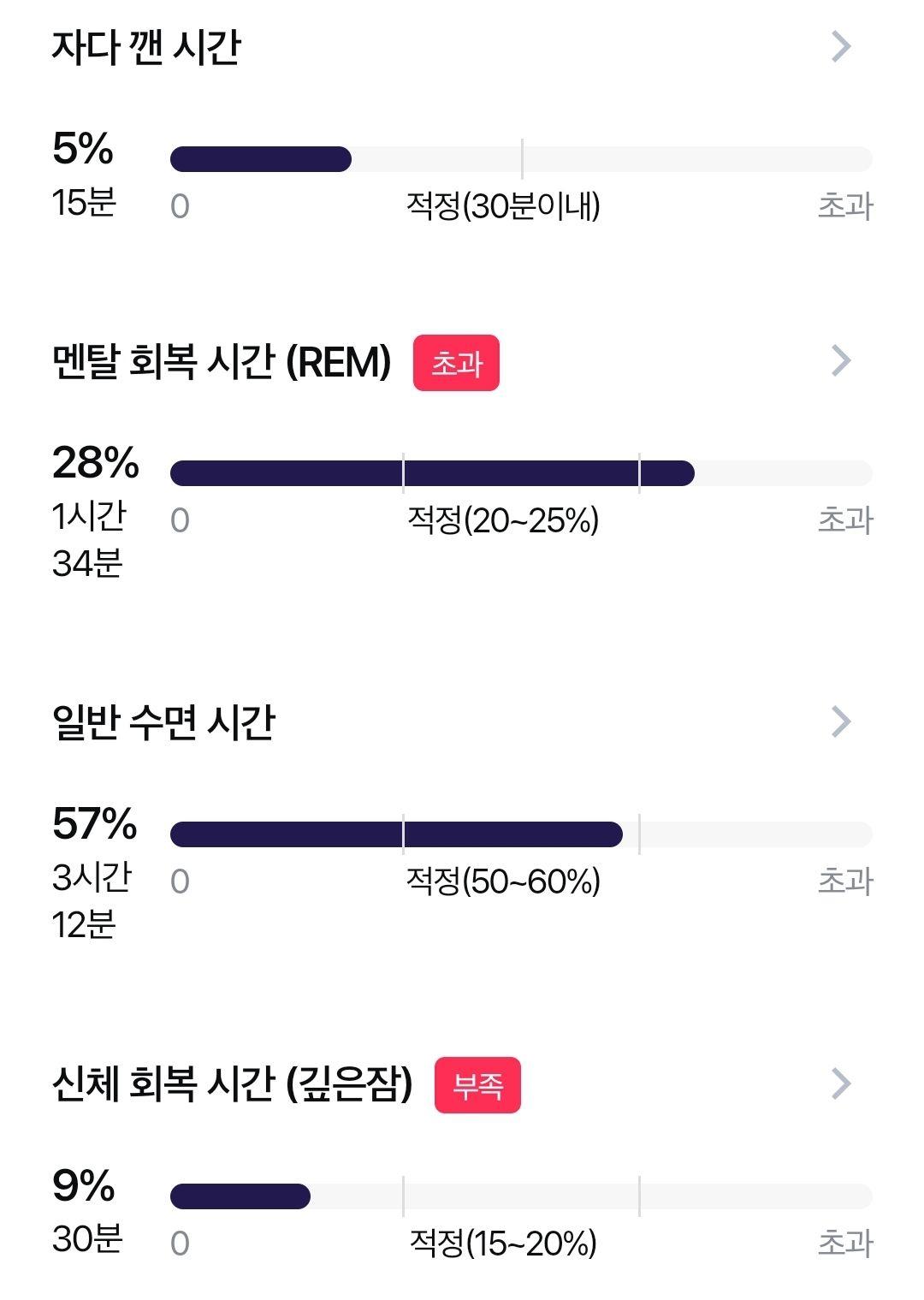Select the 신체 회복 시간 (깊은잠) heading
924x1300 pixels.
pos(233,1084)
